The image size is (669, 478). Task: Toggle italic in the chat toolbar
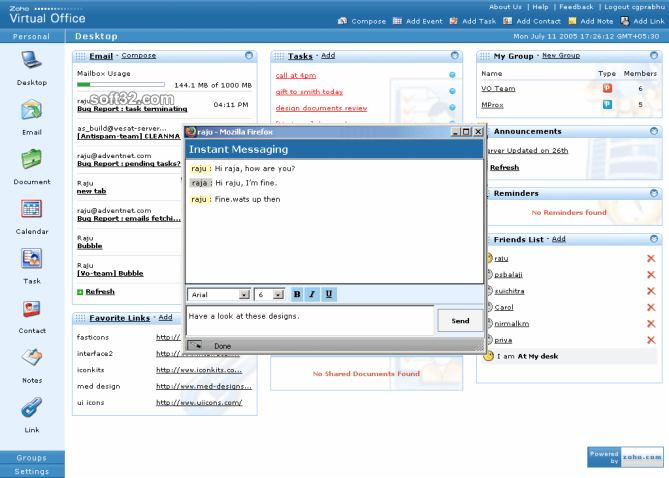pos(312,294)
